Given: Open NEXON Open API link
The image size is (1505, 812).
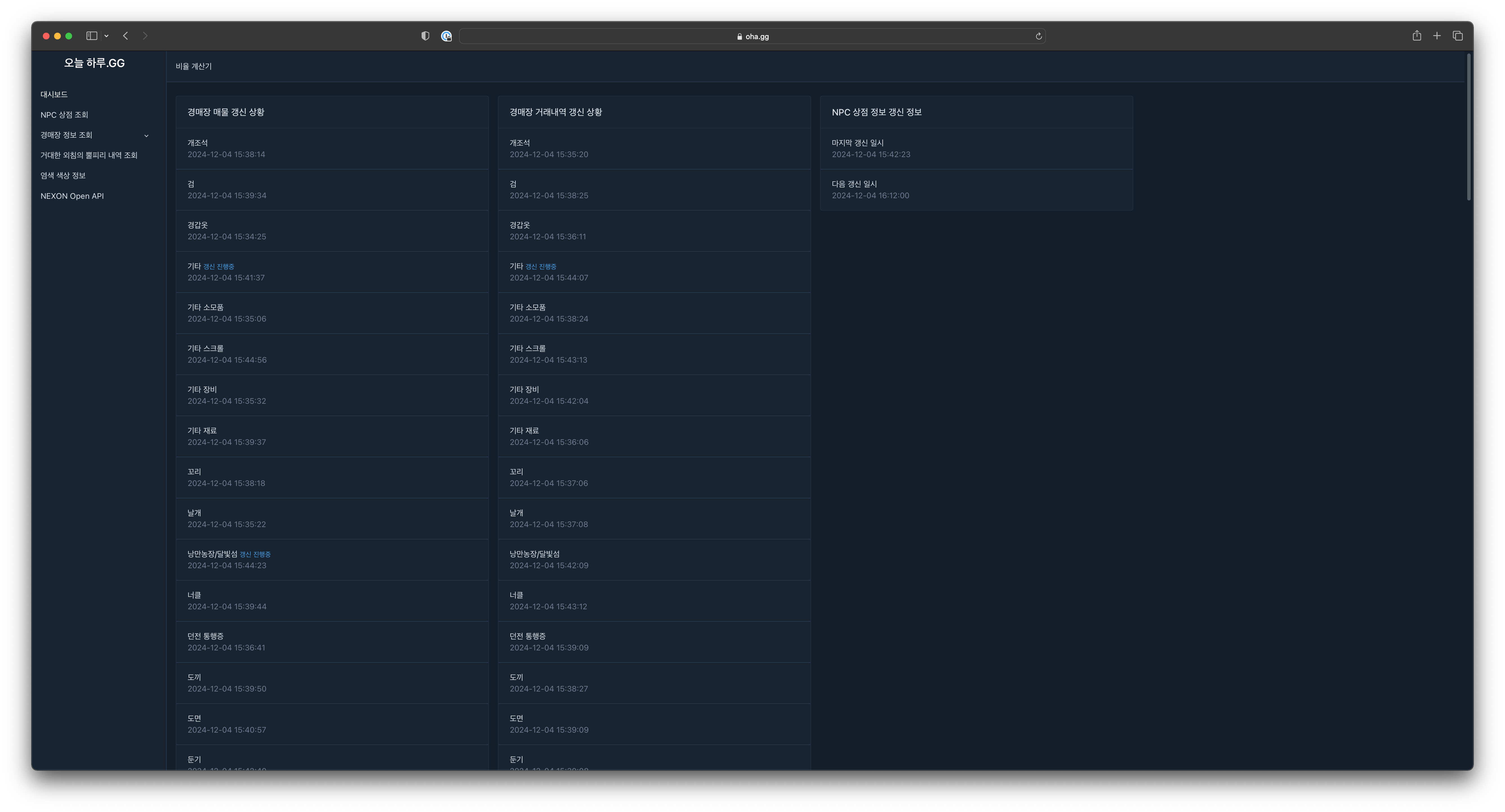Looking at the screenshot, I should point(72,196).
